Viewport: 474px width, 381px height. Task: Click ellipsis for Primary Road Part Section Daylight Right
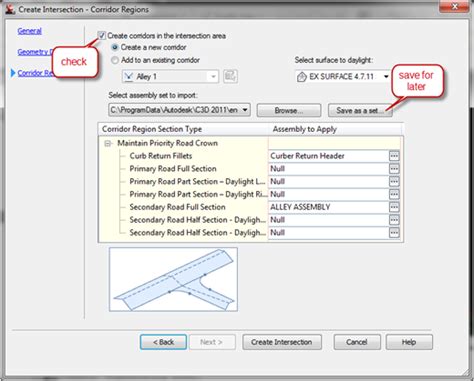tap(394, 194)
